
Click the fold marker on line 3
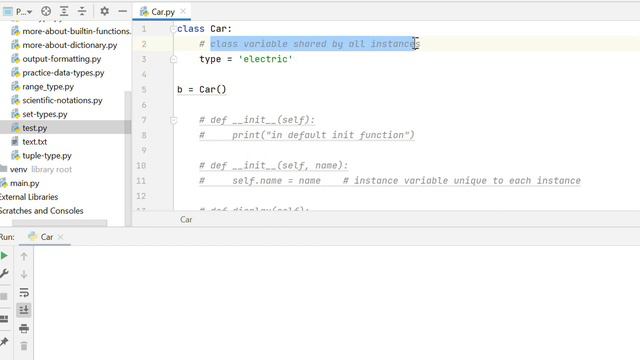(173, 59)
